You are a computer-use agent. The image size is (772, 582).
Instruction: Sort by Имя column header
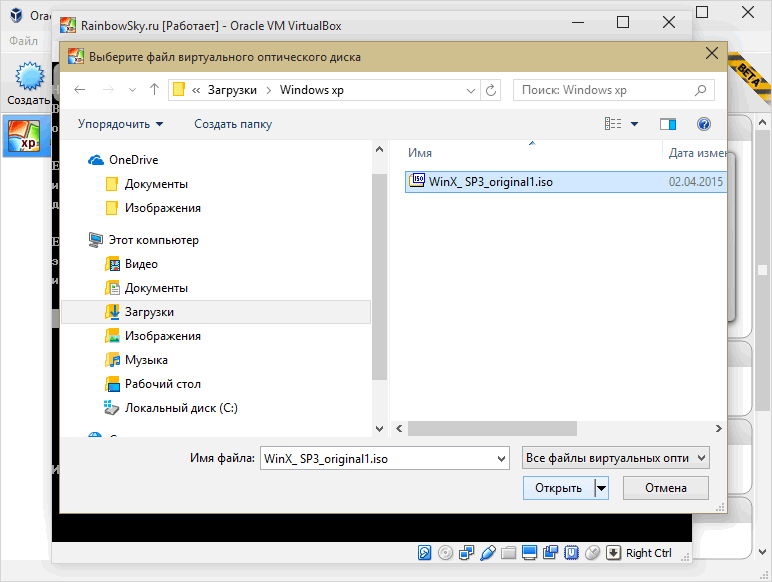click(x=419, y=153)
